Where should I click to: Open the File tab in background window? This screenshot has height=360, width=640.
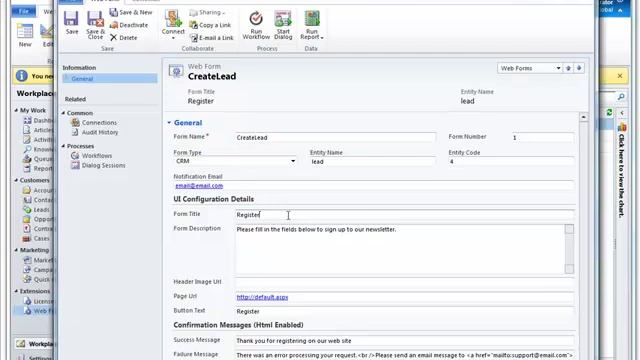[24, 11]
